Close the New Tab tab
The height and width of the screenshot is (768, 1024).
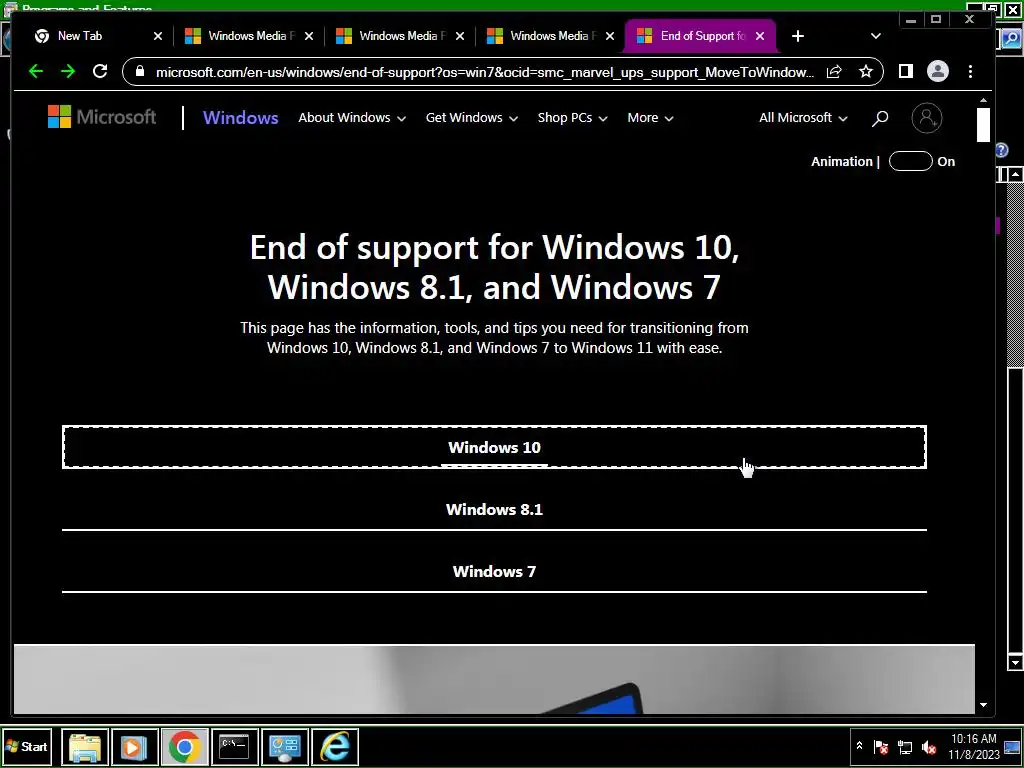click(157, 36)
